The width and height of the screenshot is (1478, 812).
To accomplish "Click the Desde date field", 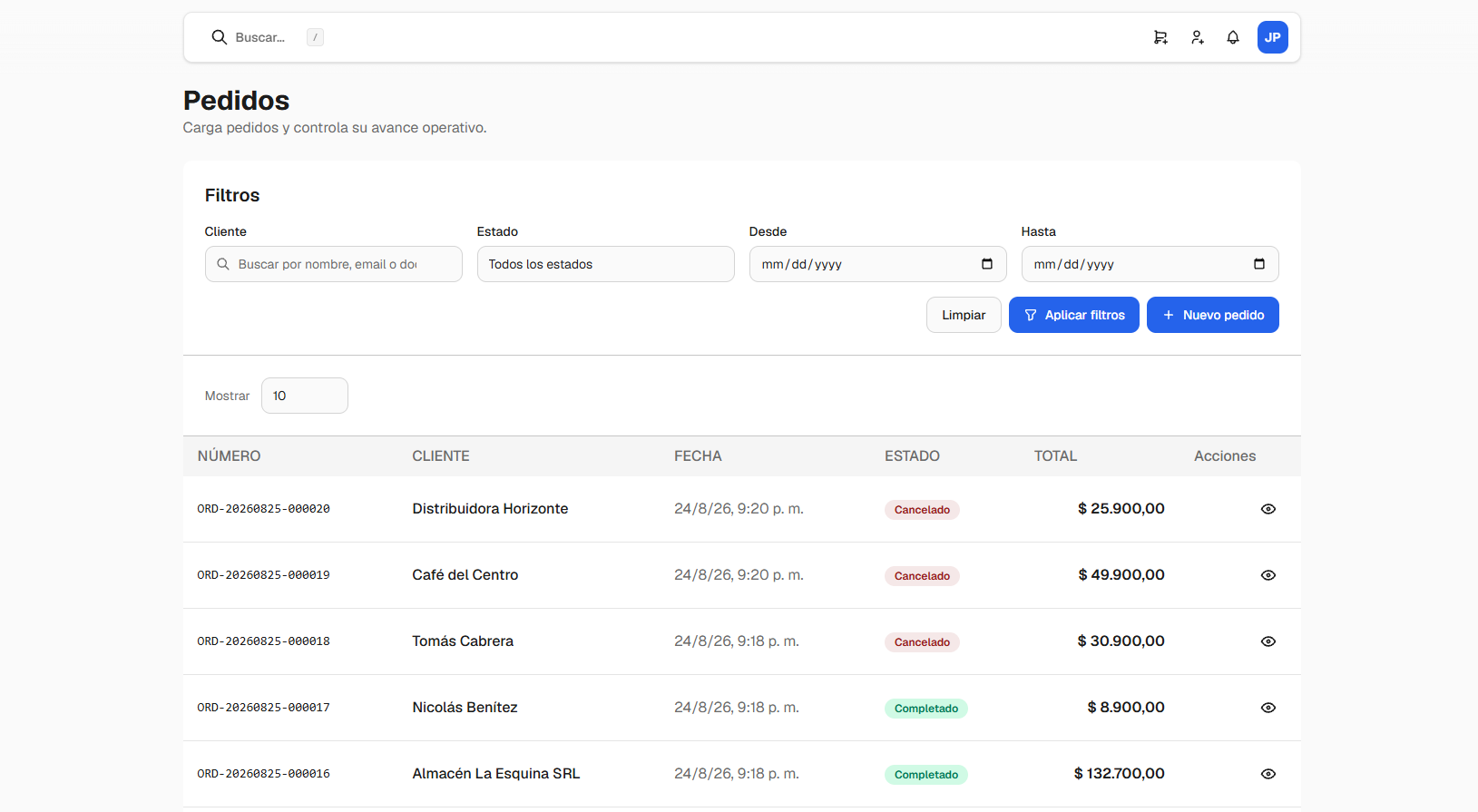I will [x=878, y=264].
